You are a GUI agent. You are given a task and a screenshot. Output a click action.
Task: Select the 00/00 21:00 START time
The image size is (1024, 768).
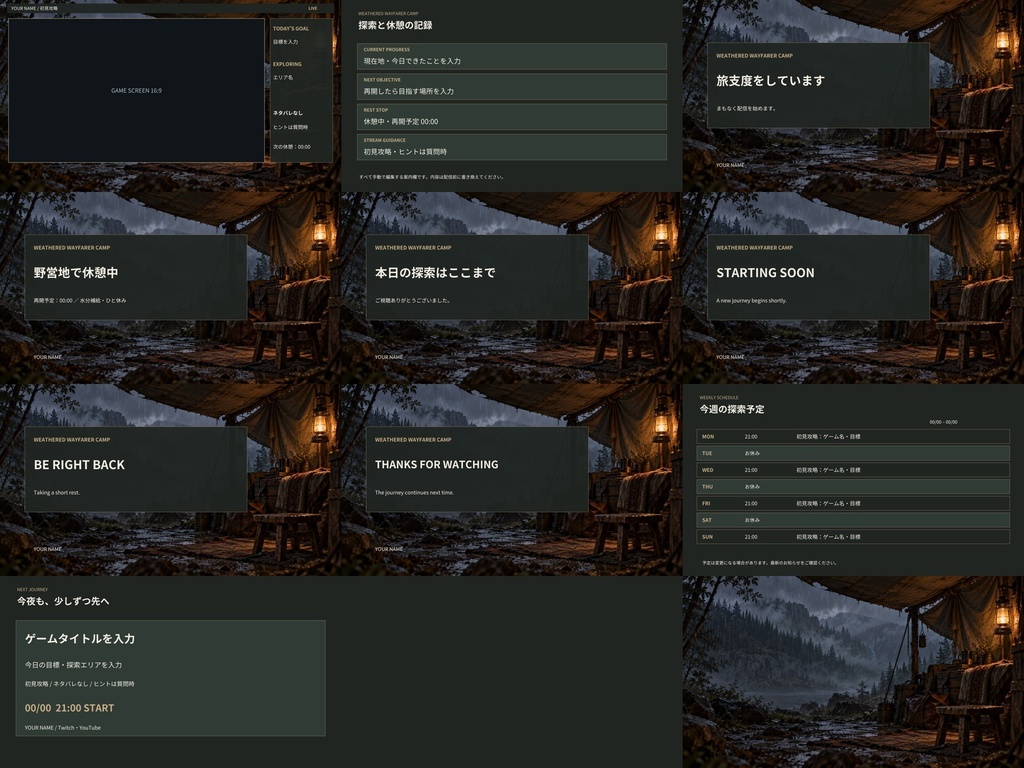[x=69, y=708]
